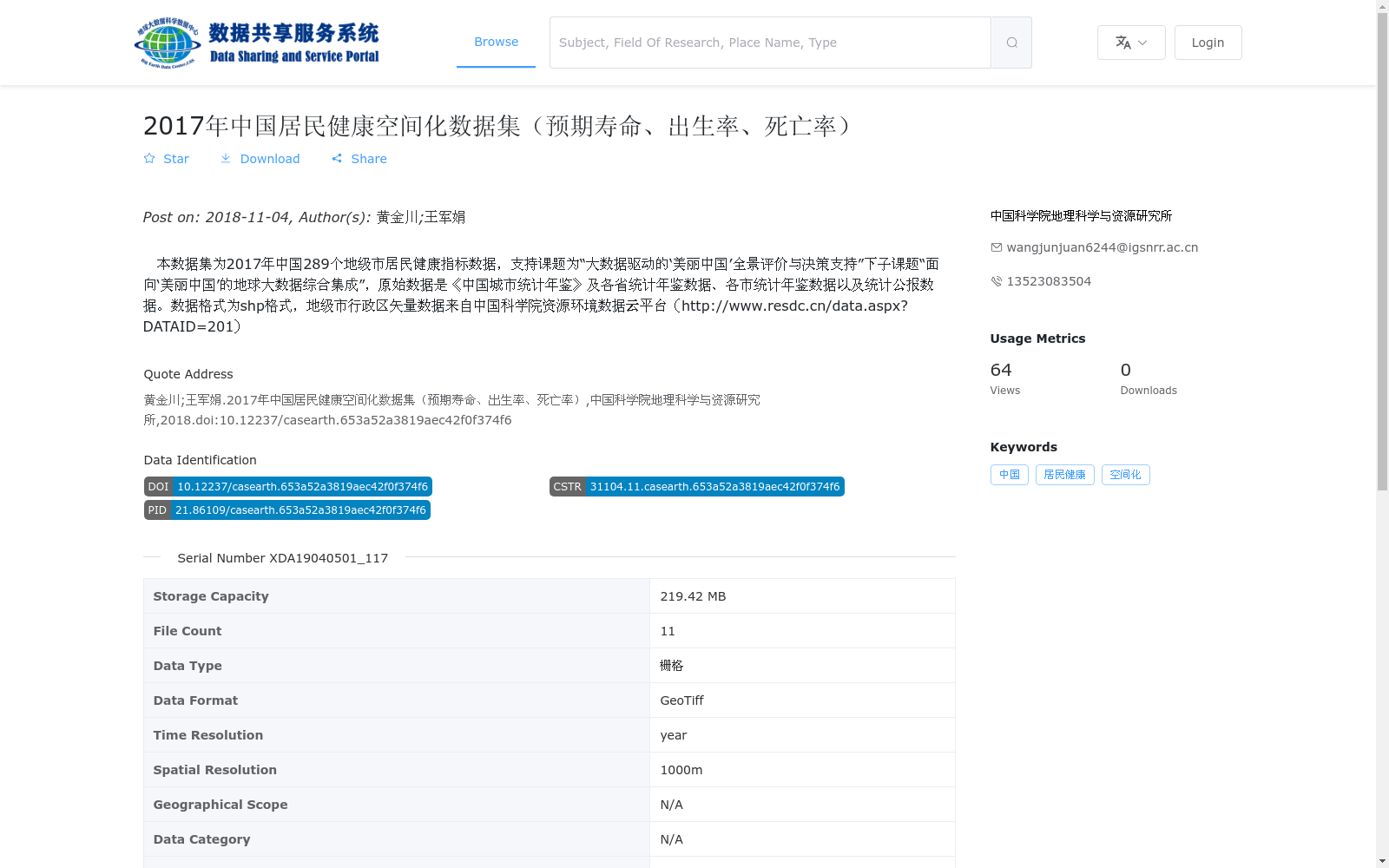This screenshot has height=868, width=1389.
Task: Click the CSTR identifier badge
Action: (x=695, y=486)
